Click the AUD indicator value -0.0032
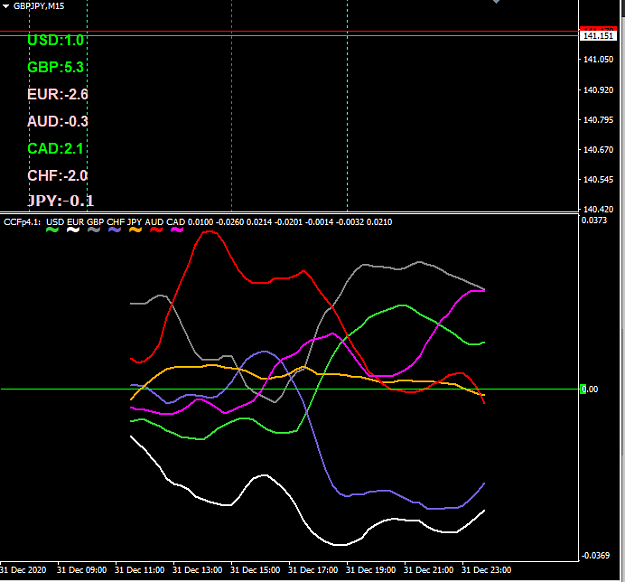 point(350,222)
